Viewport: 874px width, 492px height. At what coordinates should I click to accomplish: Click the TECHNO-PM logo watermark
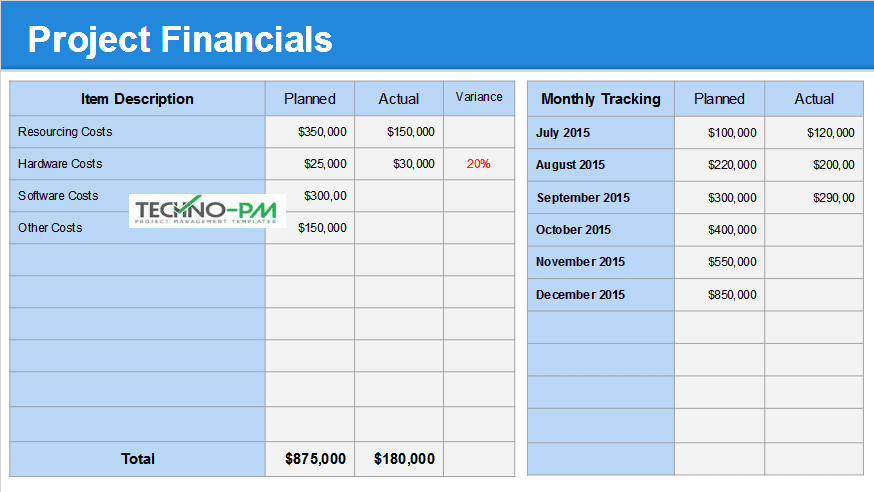(207, 210)
